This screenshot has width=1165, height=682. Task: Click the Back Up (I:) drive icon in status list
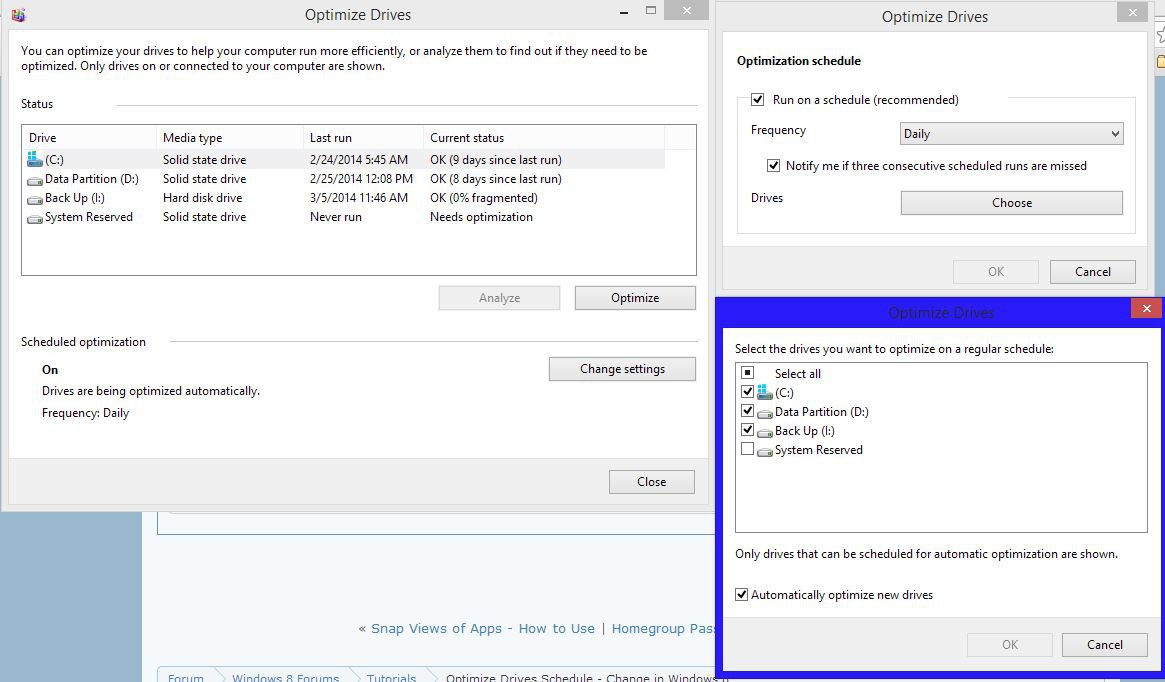click(x=35, y=198)
